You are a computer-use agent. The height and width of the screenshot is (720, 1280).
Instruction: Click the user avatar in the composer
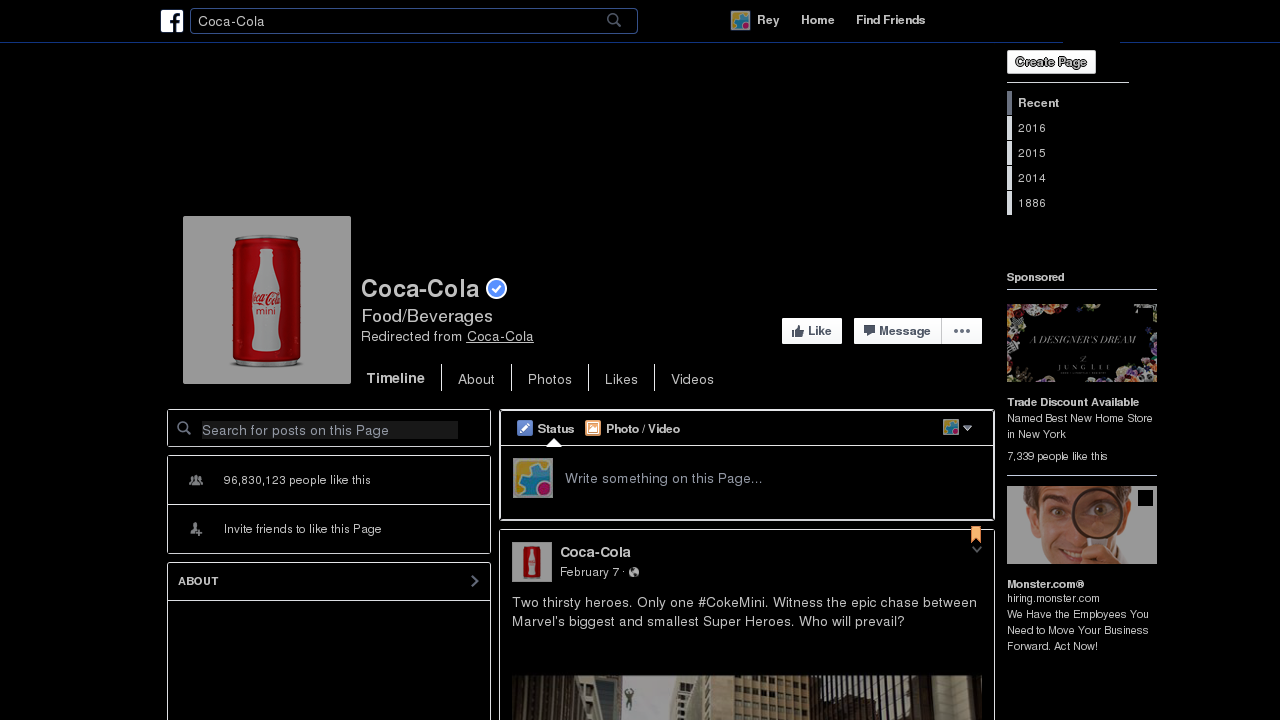(533, 478)
